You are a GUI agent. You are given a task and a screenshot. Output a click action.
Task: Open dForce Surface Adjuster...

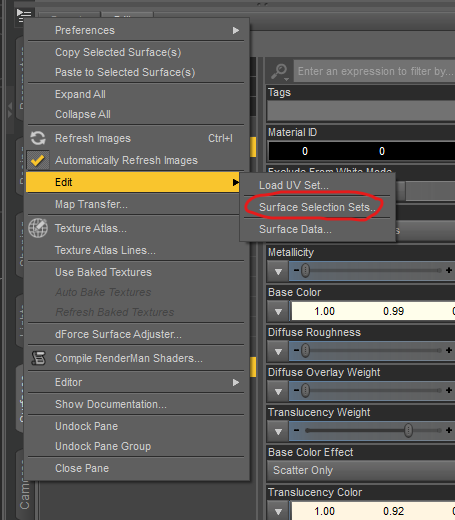[x=136, y=334]
